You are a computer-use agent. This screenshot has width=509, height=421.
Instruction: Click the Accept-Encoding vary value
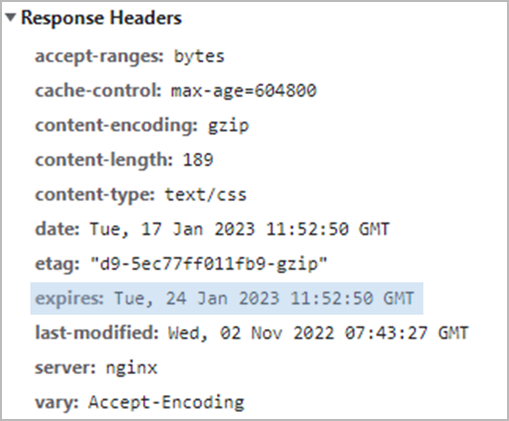coord(166,402)
